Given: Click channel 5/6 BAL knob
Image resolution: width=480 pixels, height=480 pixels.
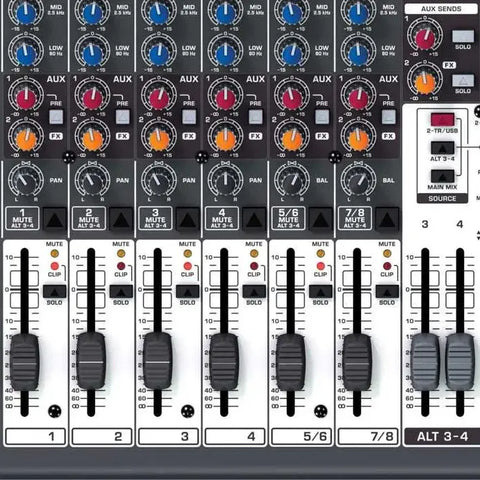Looking at the screenshot, I should [x=292, y=181].
